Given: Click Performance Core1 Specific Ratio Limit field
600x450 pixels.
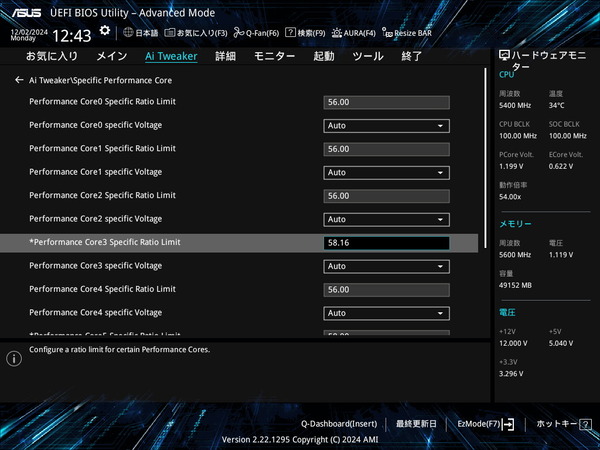Looking at the screenshot, I should click(386, 149).
